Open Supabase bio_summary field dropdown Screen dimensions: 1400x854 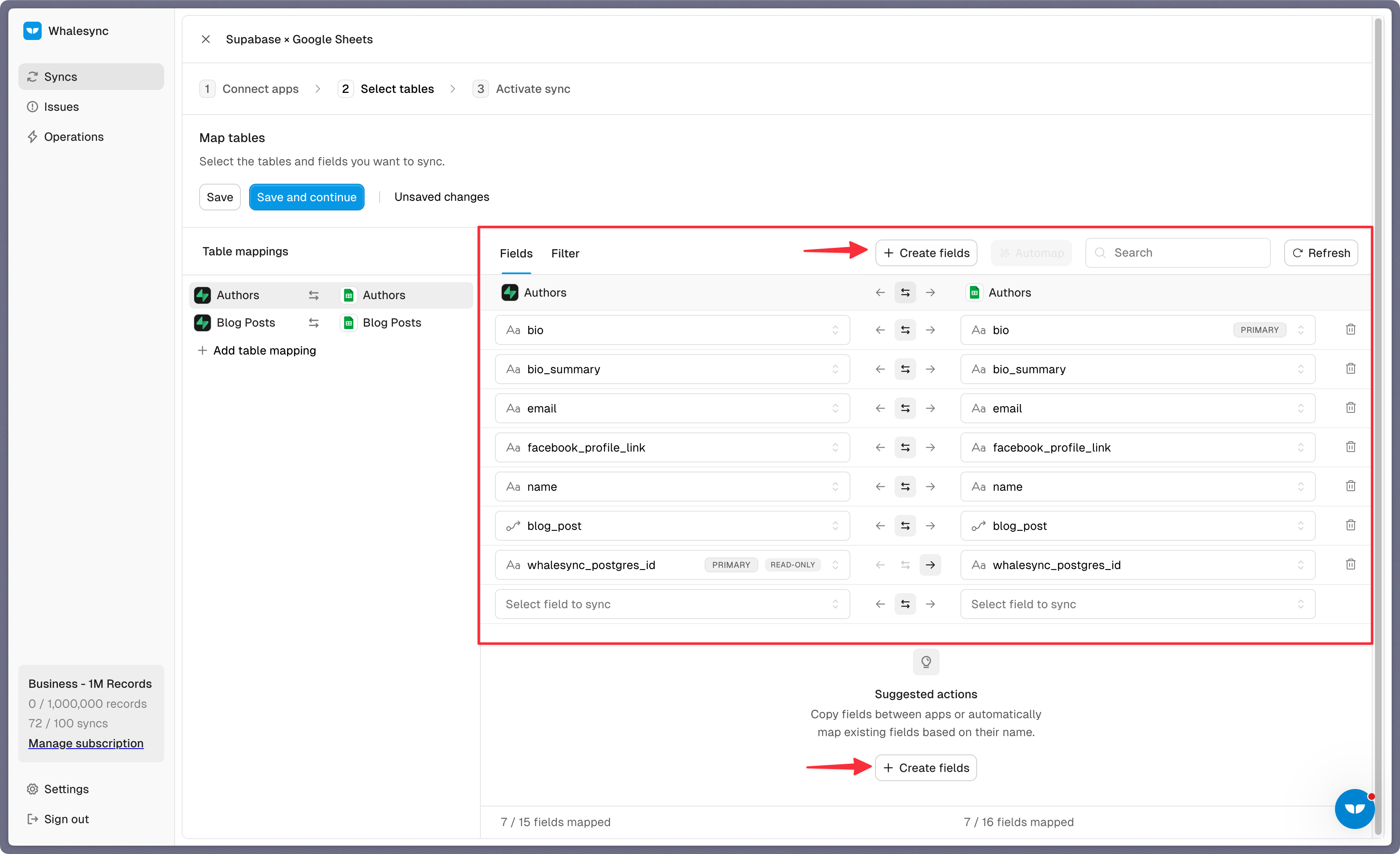tap(672, 370)
